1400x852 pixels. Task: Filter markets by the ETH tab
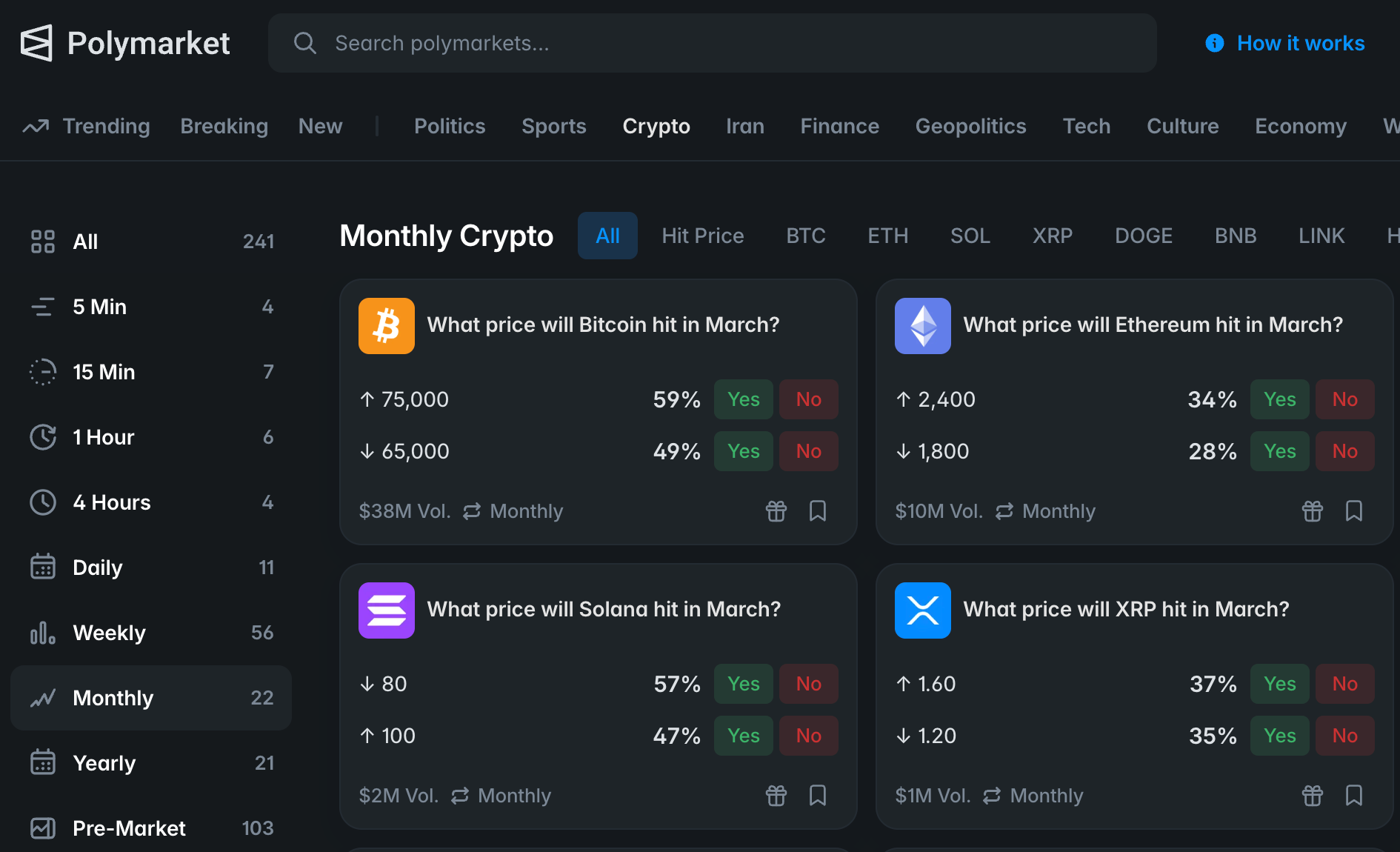click(887, 236)
